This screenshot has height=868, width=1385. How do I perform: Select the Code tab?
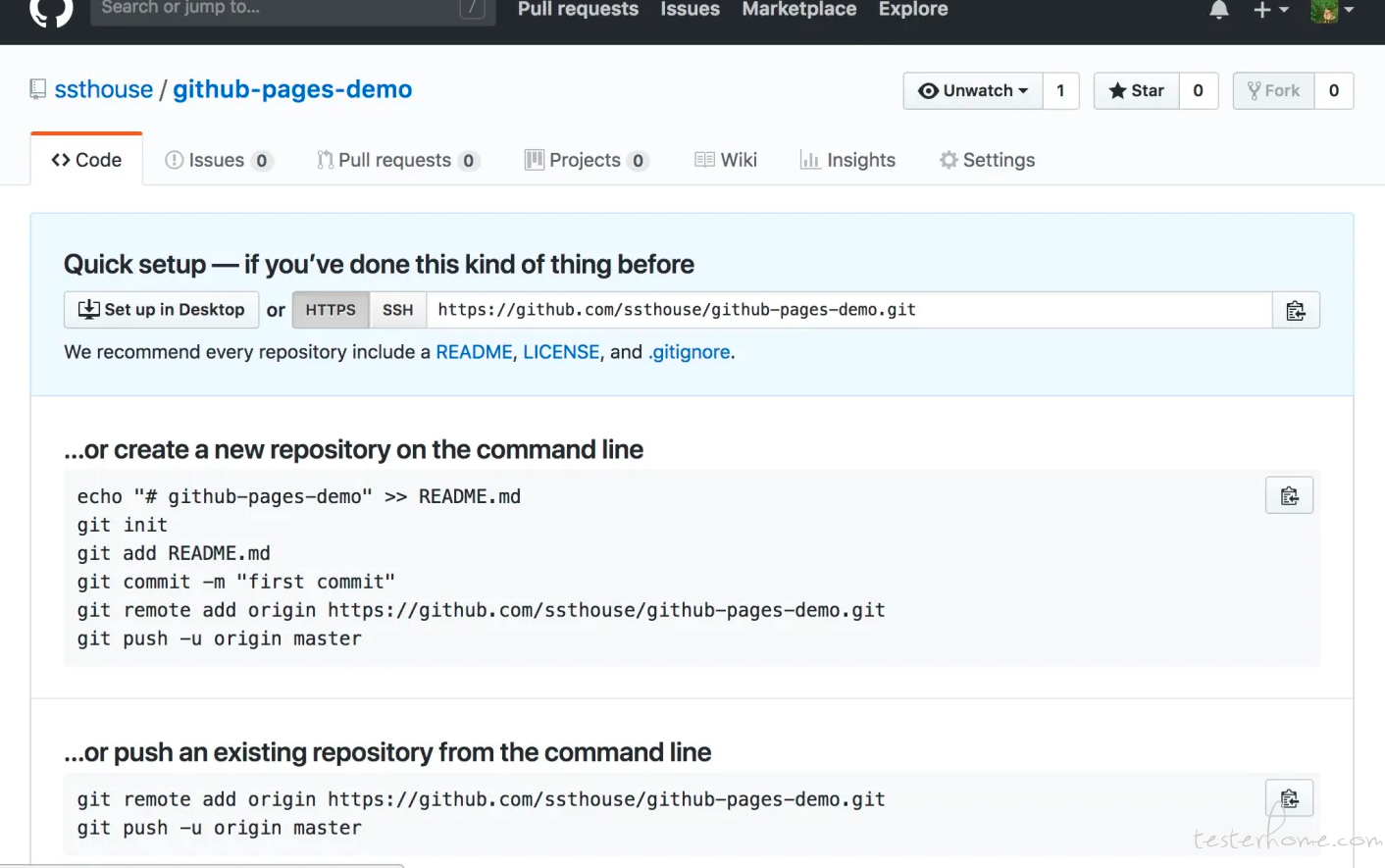[86, 160]
